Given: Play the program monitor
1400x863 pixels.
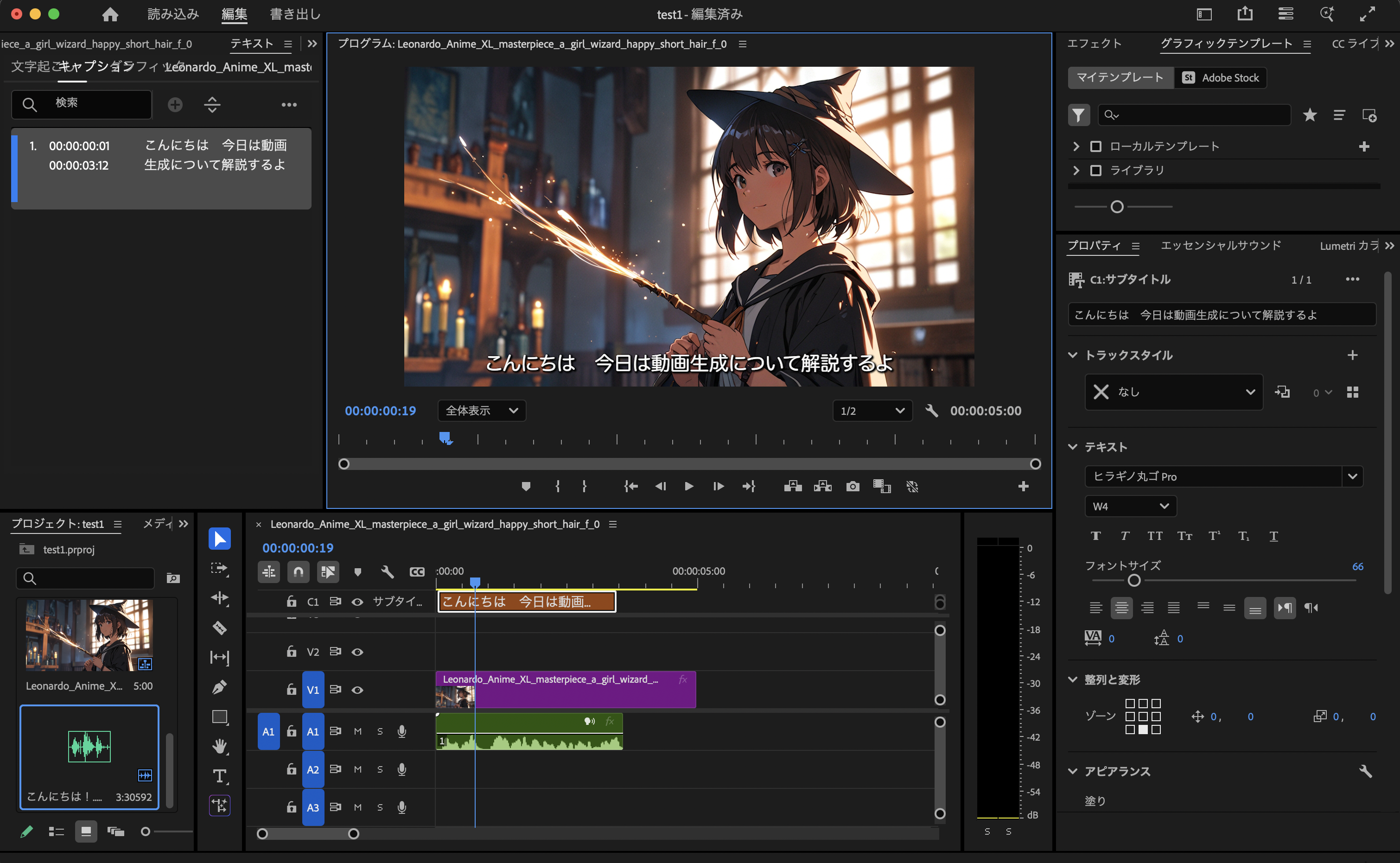Looking at the screenshot, I should pos(689,486).
